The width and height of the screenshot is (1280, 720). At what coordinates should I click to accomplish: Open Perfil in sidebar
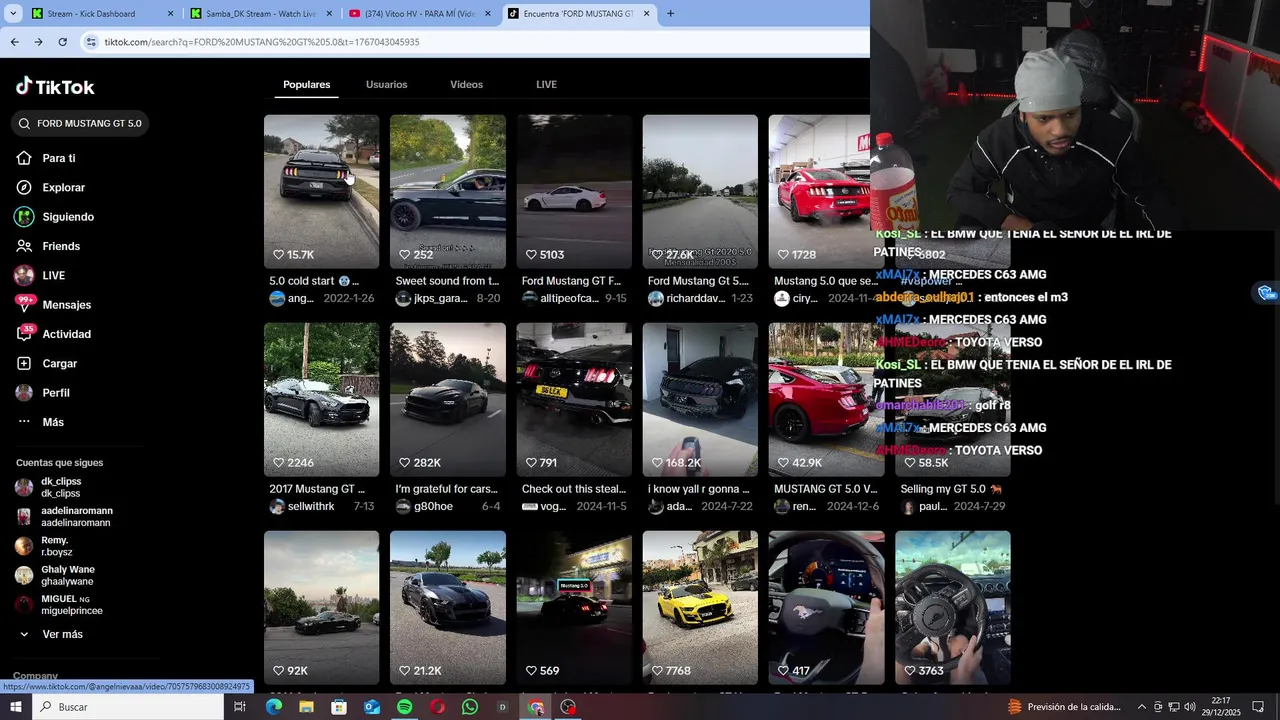coord(43,393)
